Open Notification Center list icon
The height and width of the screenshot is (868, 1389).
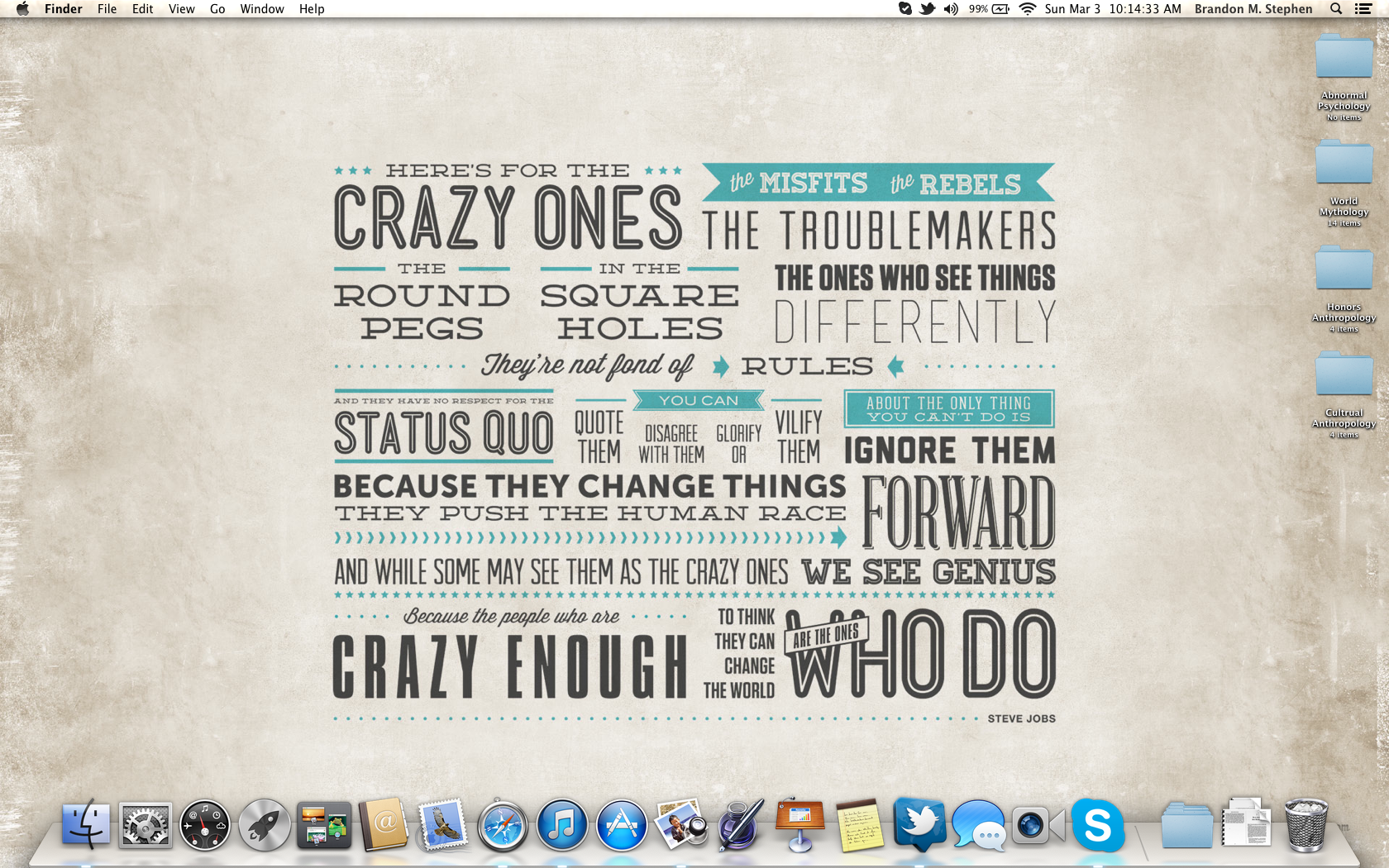[1363, 9]
